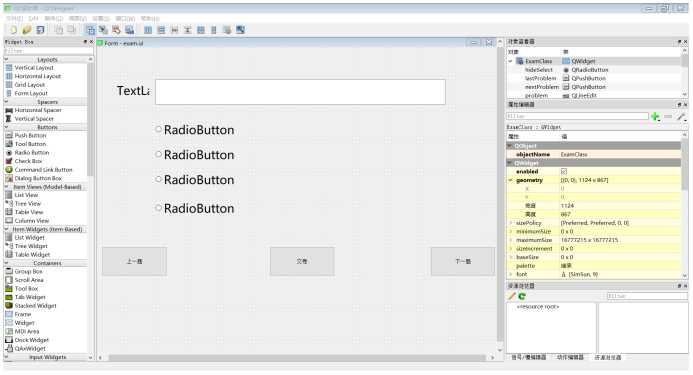Switch to Edit Tab Order mode icon
Screen dimensions: 693x375
click(x=129, y=30)
